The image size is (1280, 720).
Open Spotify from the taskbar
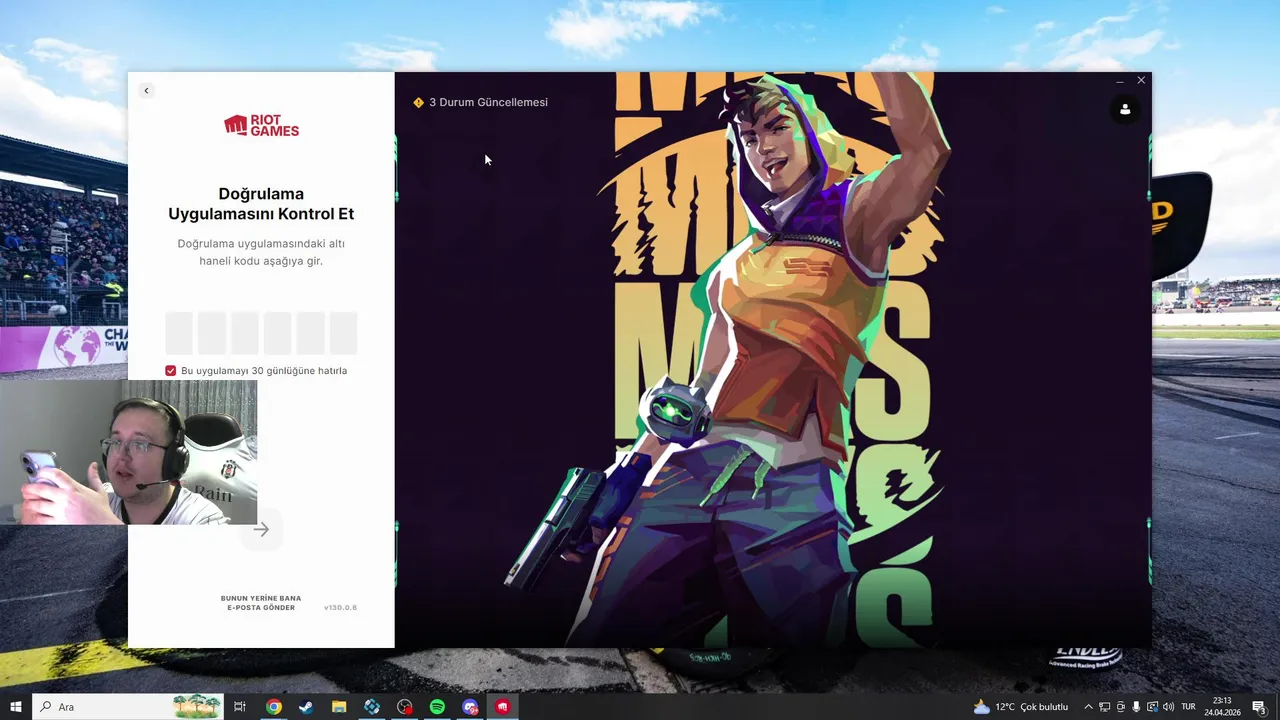437,707
